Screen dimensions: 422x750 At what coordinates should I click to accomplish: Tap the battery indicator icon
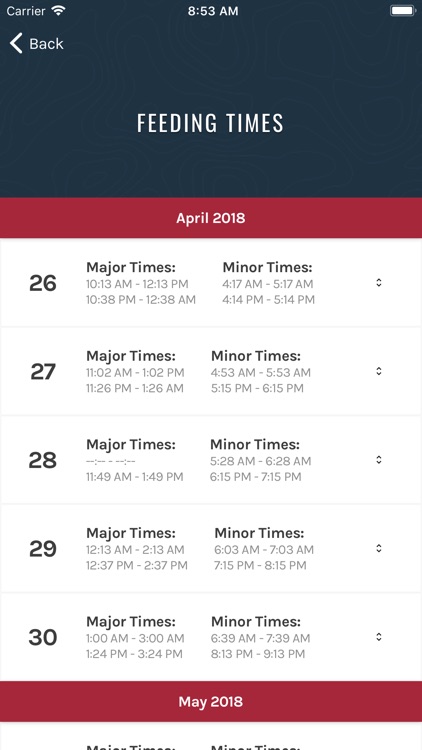pos(402,11)
